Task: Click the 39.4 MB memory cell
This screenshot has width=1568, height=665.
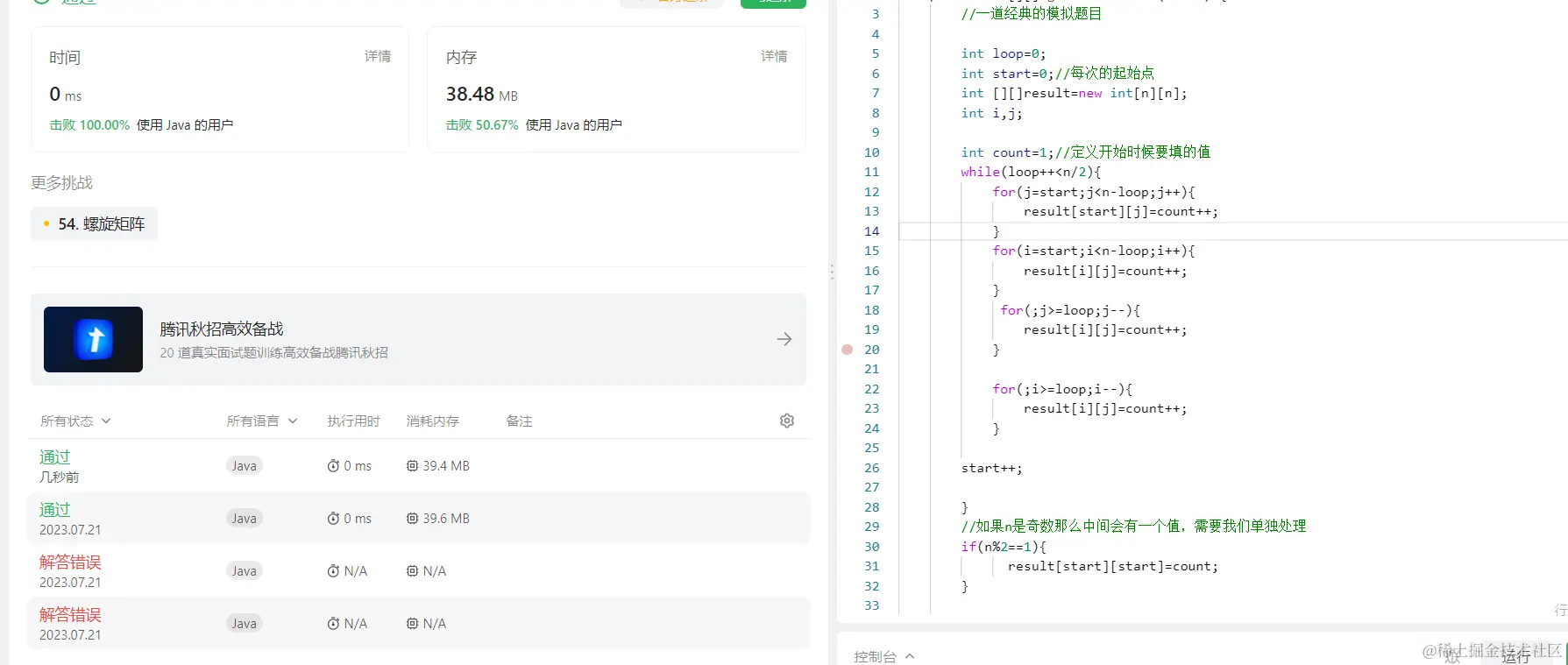Action: [x=437, y=466]
